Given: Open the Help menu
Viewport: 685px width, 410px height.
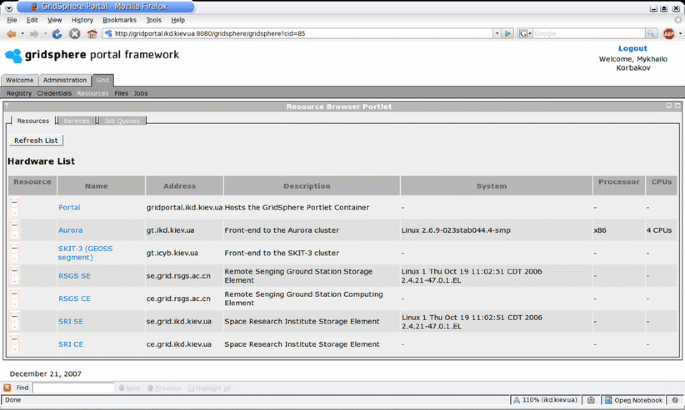Looking at the screenshot, I should [x=178, y=20].
